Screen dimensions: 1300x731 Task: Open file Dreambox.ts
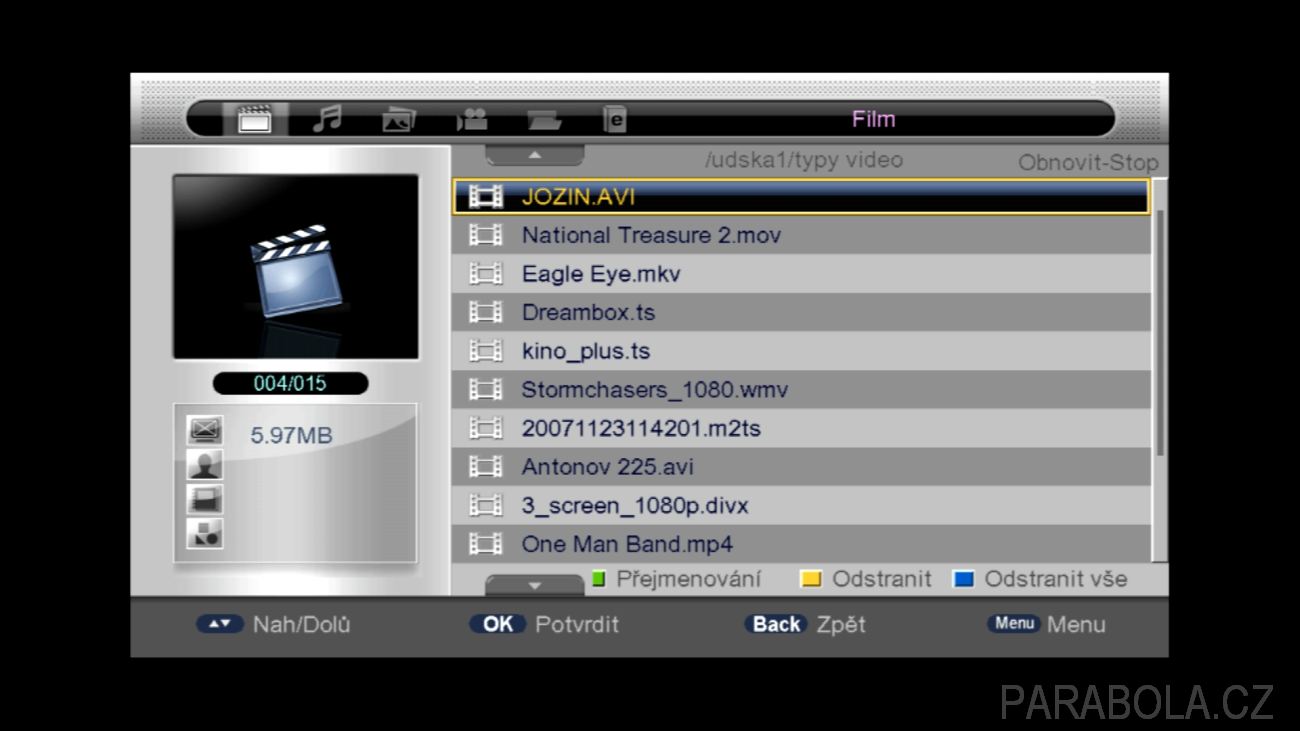[x=802, y=313]
